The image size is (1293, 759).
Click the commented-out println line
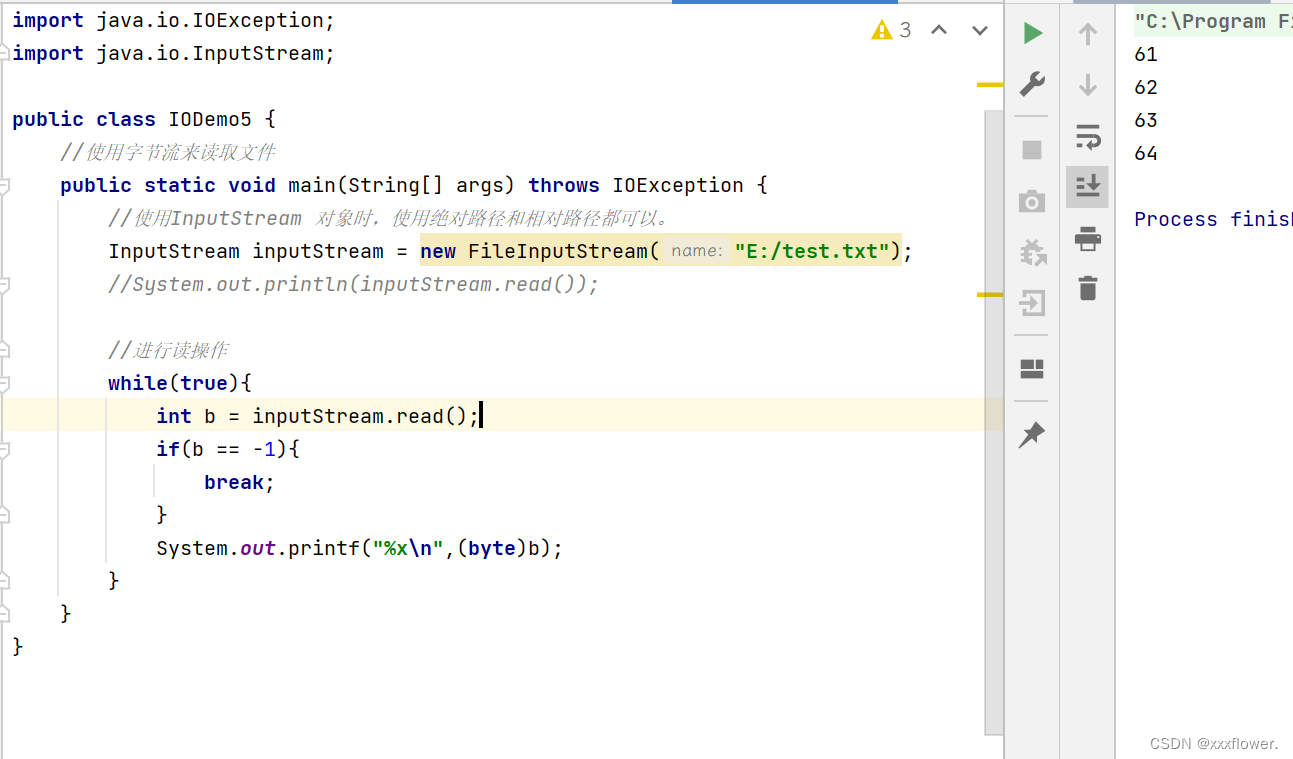[x=354, y=284]
